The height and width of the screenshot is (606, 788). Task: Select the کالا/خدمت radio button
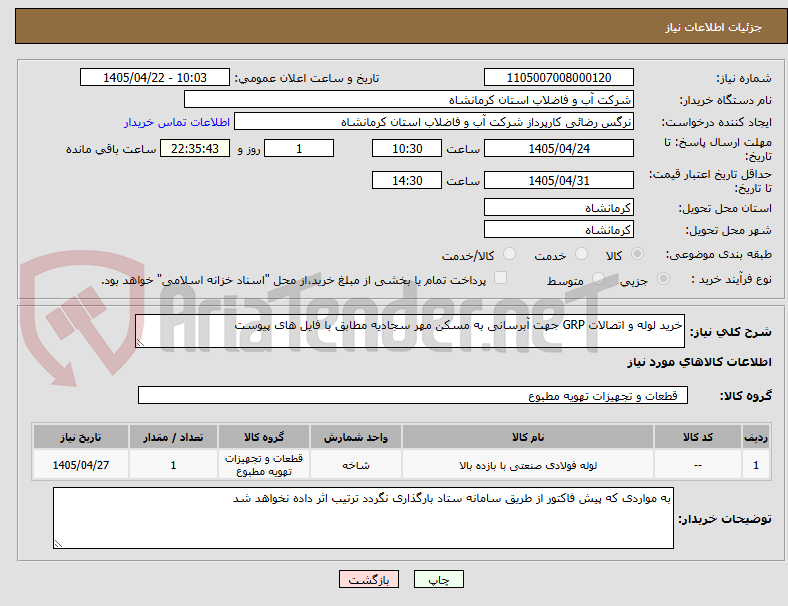(509, 254)
